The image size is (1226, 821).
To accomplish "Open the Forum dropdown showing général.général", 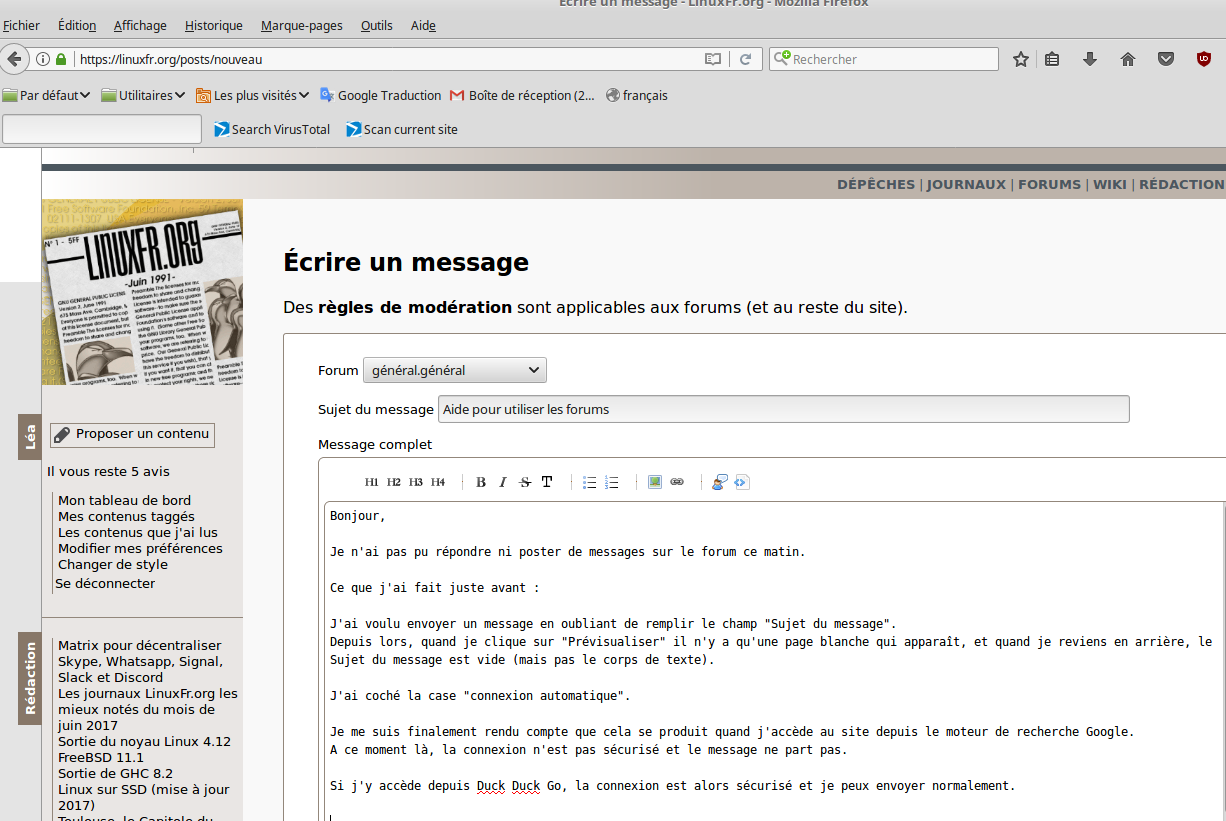I will [455, 370].
